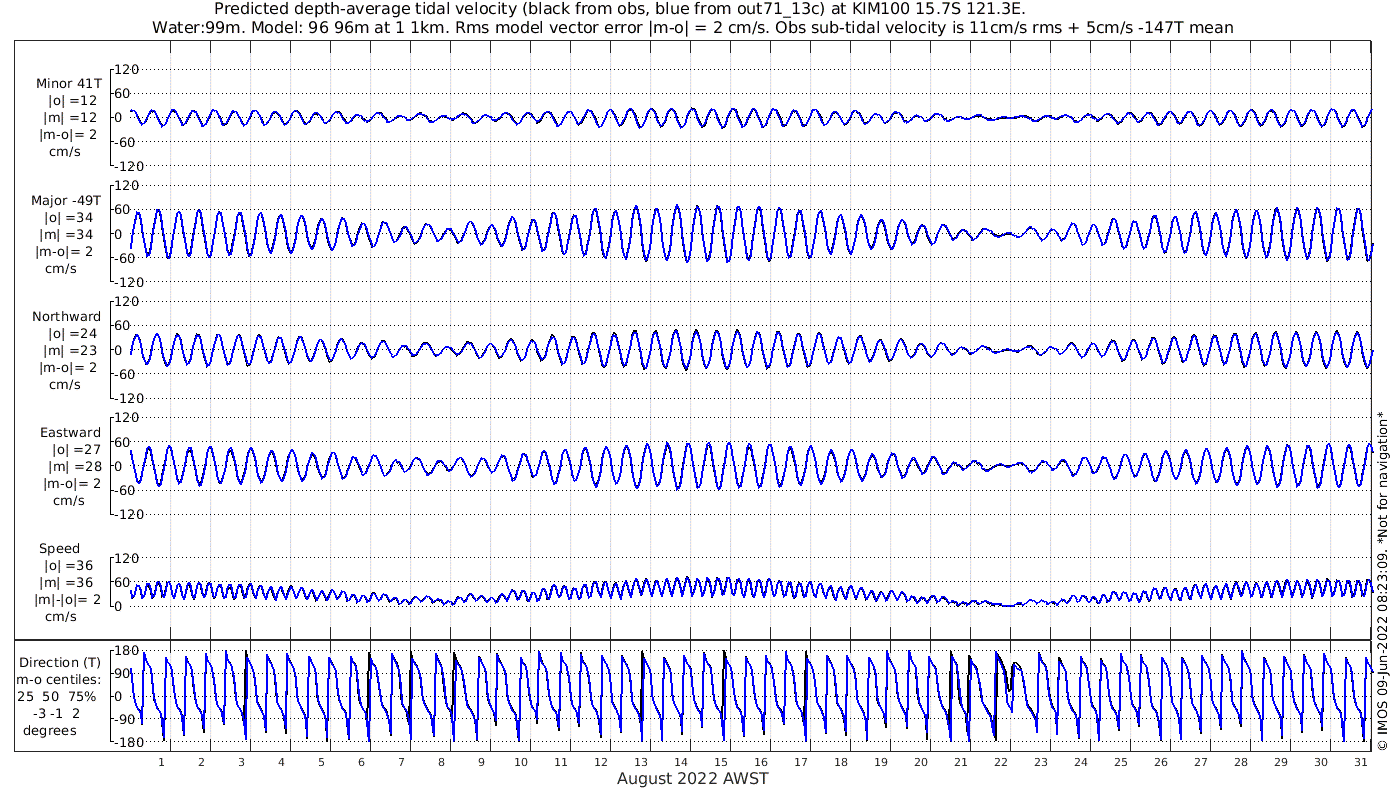The image size is (1400, 800).
Task: Click day '13' on the time axis
Action: 641,762
